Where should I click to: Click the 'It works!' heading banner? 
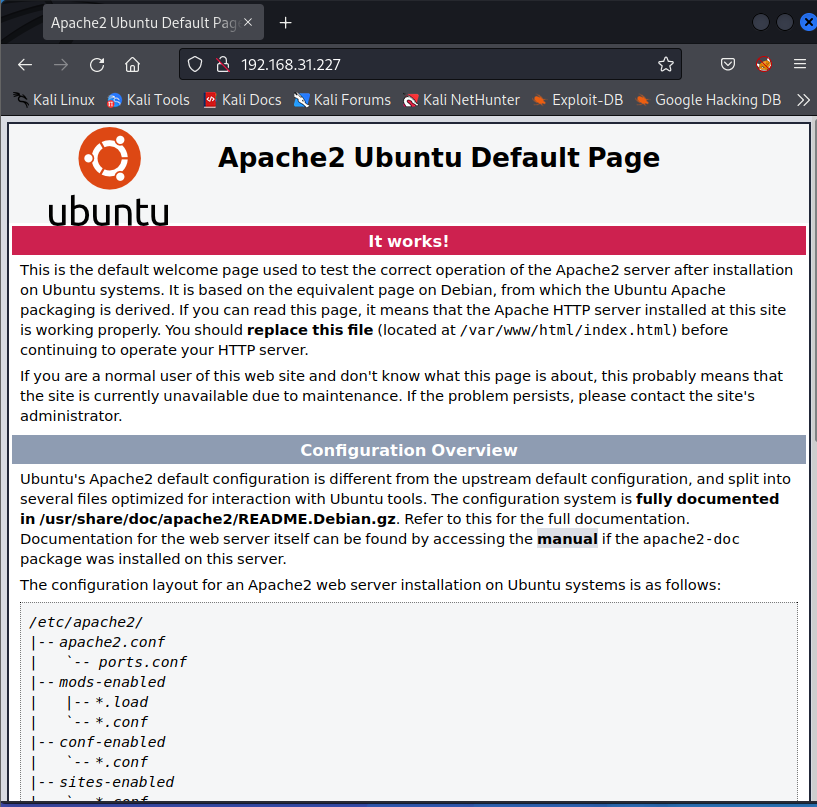(408, 241)
